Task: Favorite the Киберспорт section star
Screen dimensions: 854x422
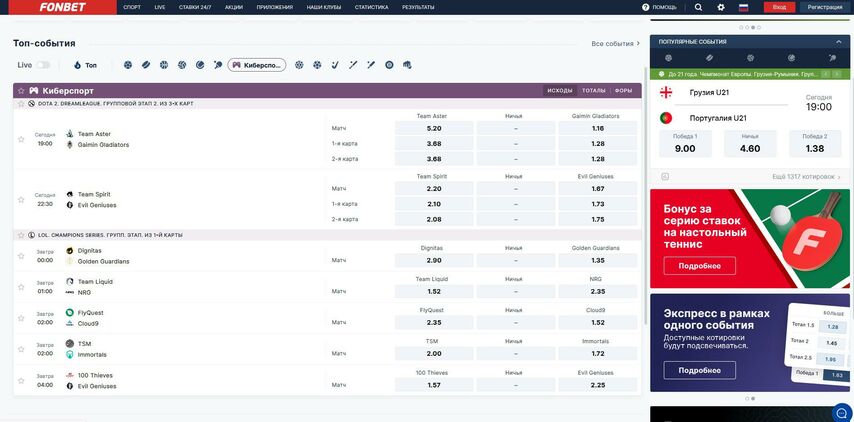Action: [21, 91]
